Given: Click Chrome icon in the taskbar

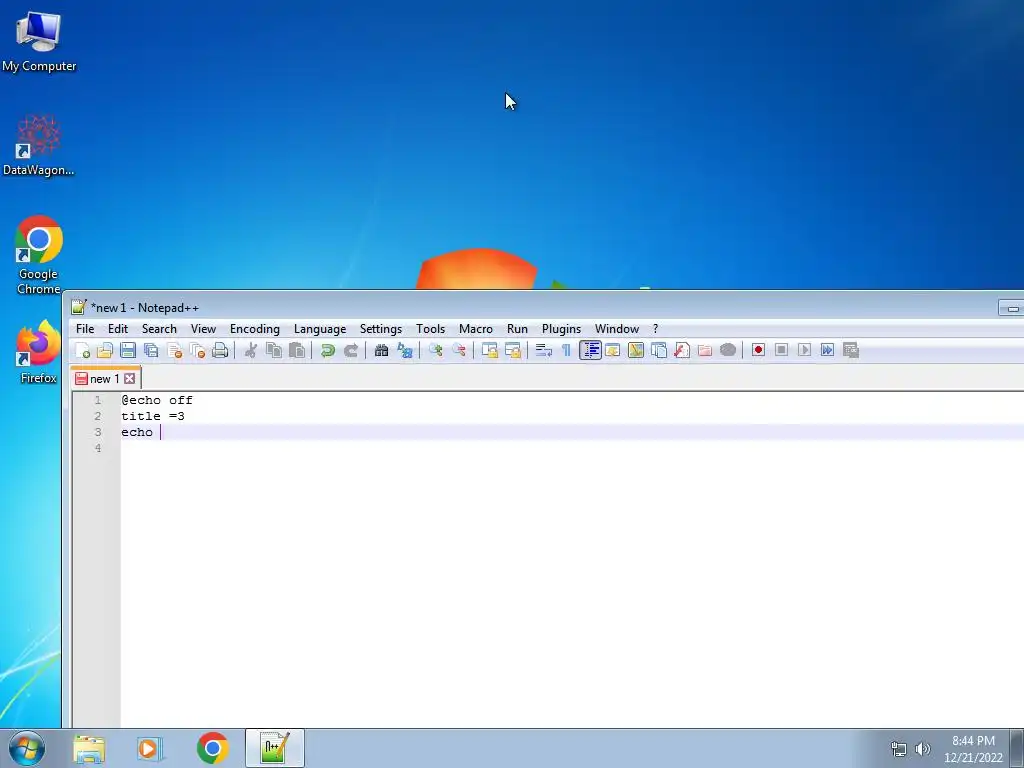Looking at the screenshot, I should 212,748.
